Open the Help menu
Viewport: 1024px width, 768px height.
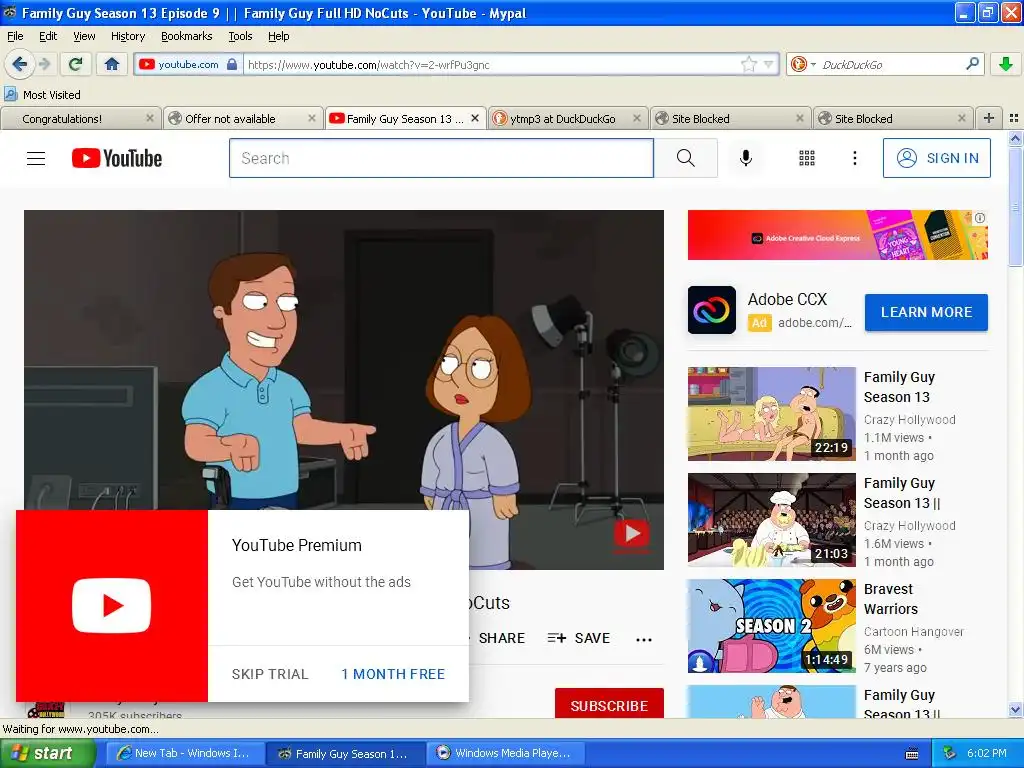(x=278, y=36)
